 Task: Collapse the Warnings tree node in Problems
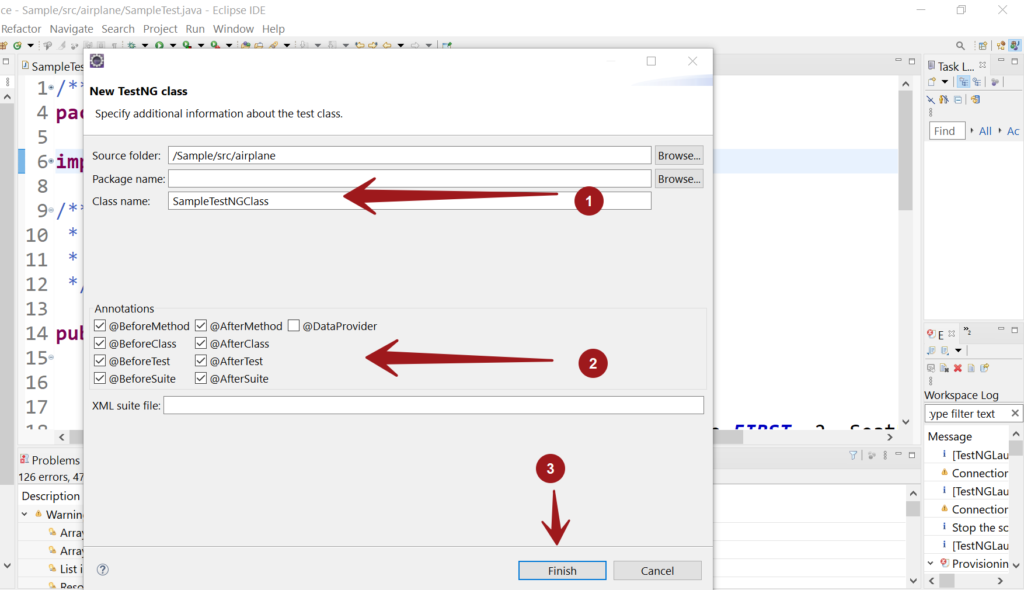[25, 514]
